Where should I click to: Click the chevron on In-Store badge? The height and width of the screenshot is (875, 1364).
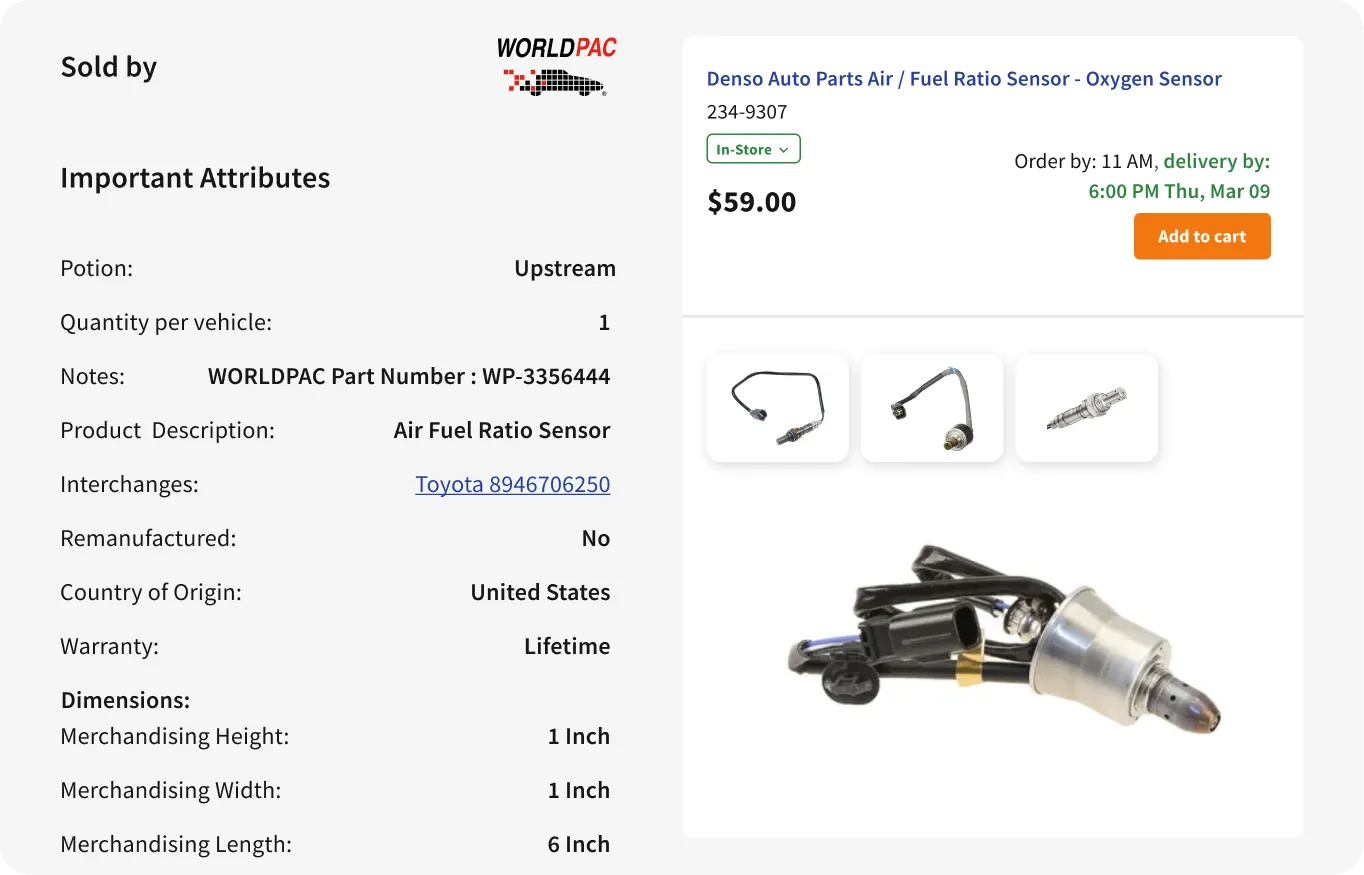tap(784, 150)
